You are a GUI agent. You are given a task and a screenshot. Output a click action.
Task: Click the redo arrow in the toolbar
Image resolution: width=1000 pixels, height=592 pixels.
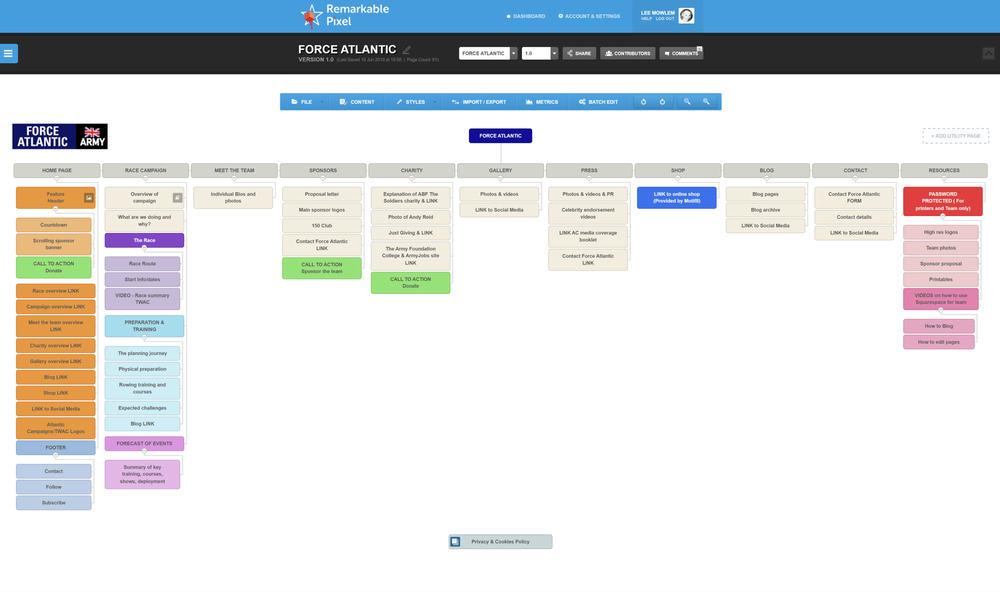click(x=662, y=102)
